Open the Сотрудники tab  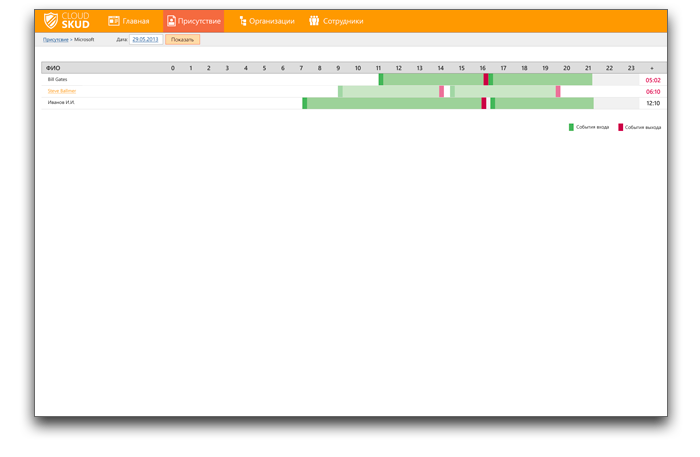(x=336, y=20)
